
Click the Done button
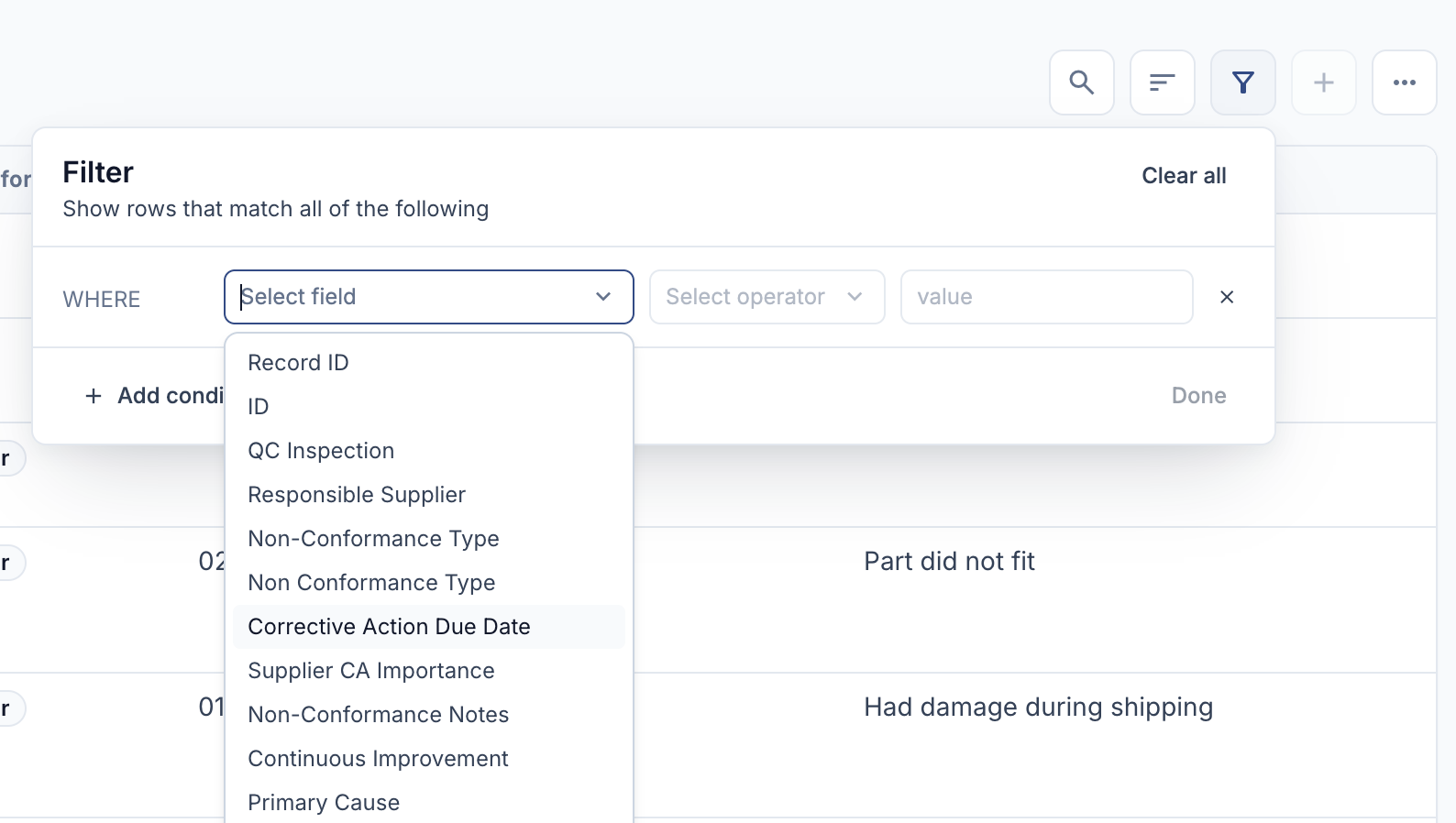[1198, 396]
